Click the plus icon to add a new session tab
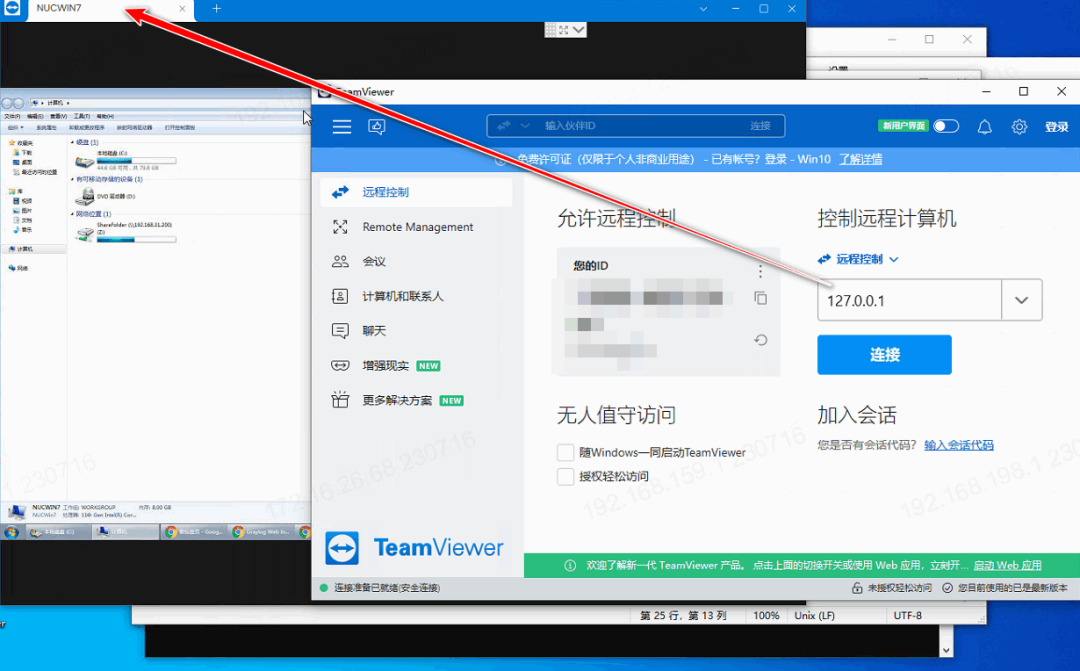Viewport: 1080px width, 671px height. point(217,9)
